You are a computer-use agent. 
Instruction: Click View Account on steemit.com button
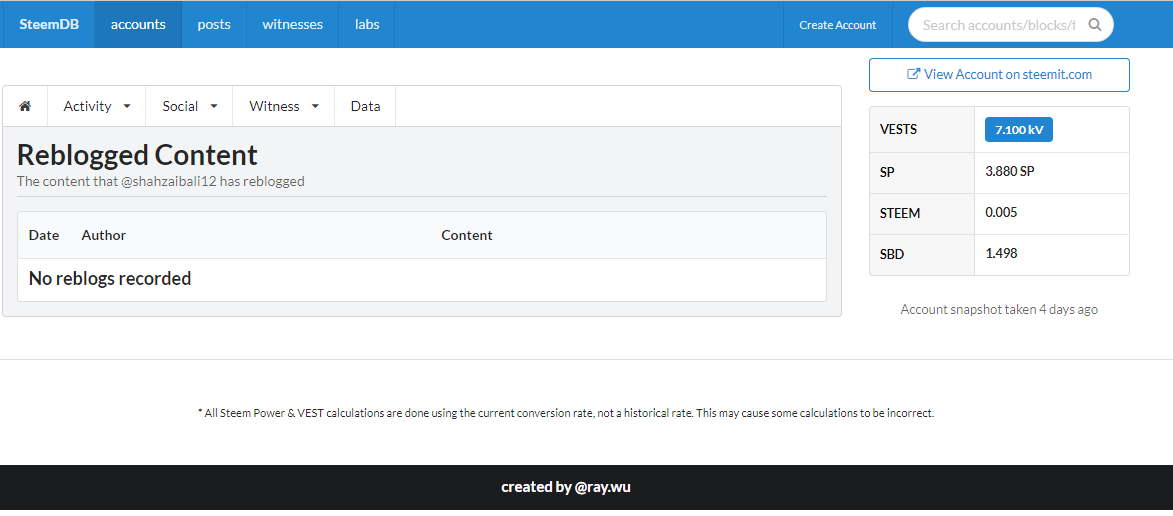pos(999,75)
